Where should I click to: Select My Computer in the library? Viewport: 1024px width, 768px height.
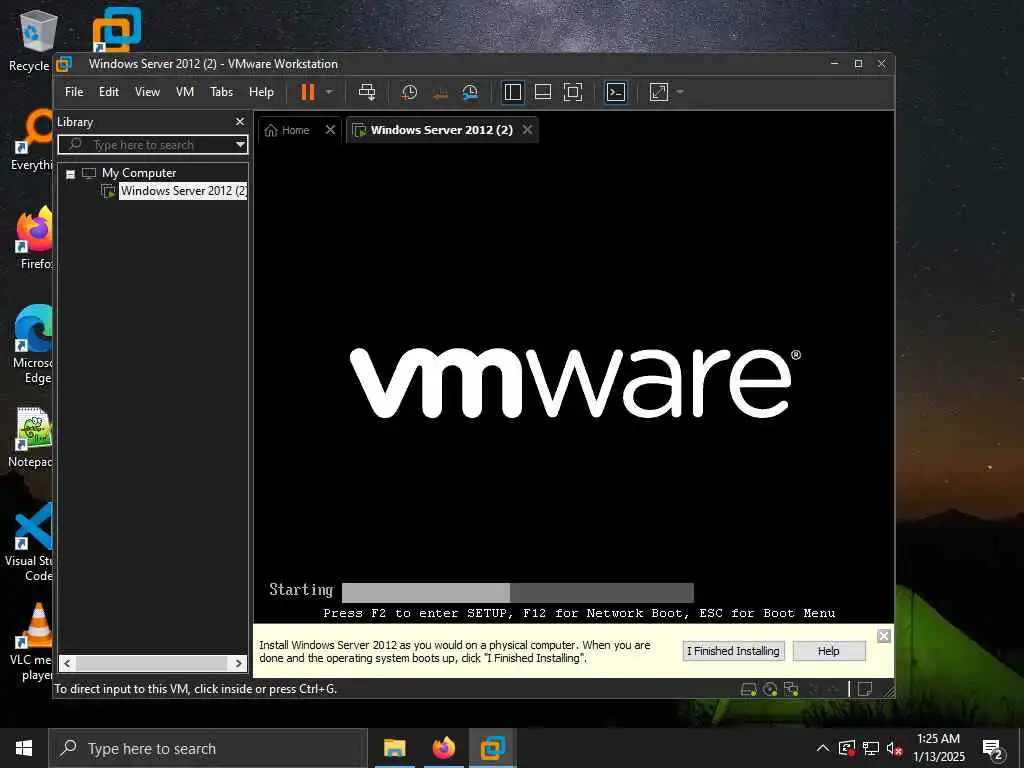click(138, 173)
